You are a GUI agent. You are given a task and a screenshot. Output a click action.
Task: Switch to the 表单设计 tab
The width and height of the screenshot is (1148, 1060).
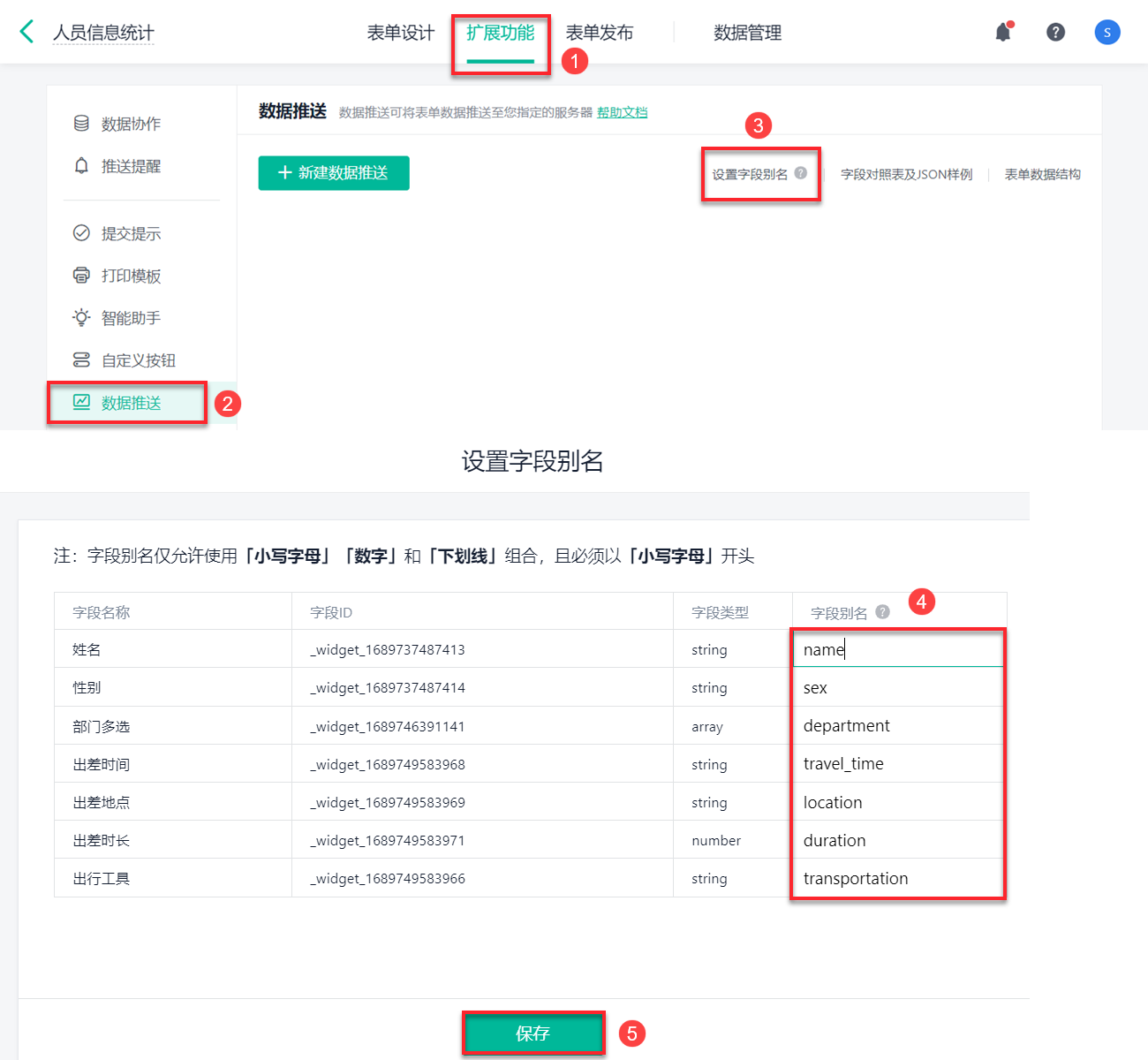401,33
